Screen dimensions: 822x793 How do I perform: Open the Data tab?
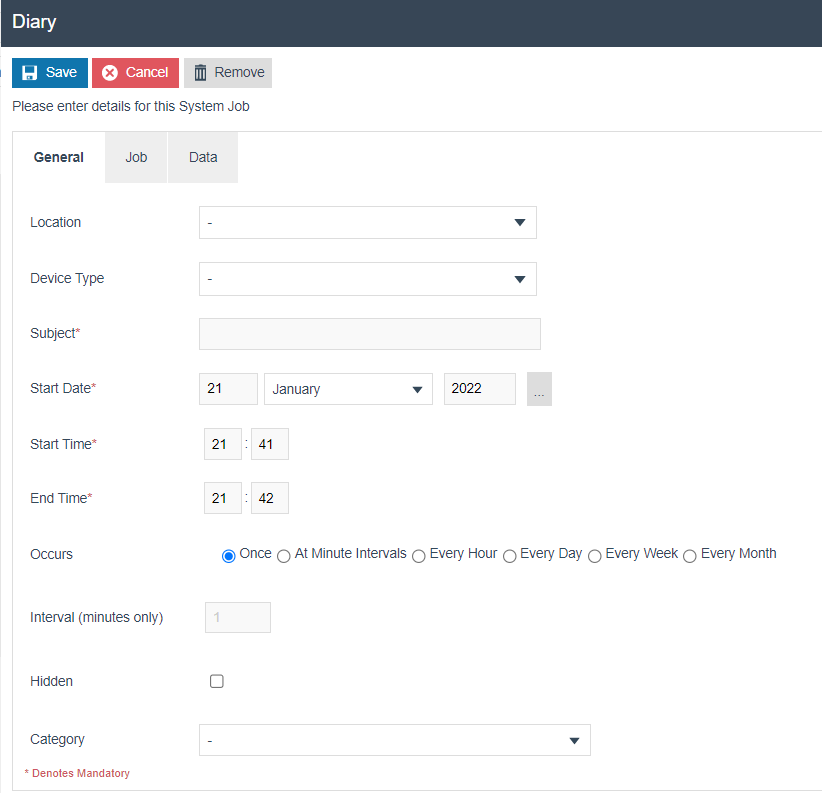point(203,157)
